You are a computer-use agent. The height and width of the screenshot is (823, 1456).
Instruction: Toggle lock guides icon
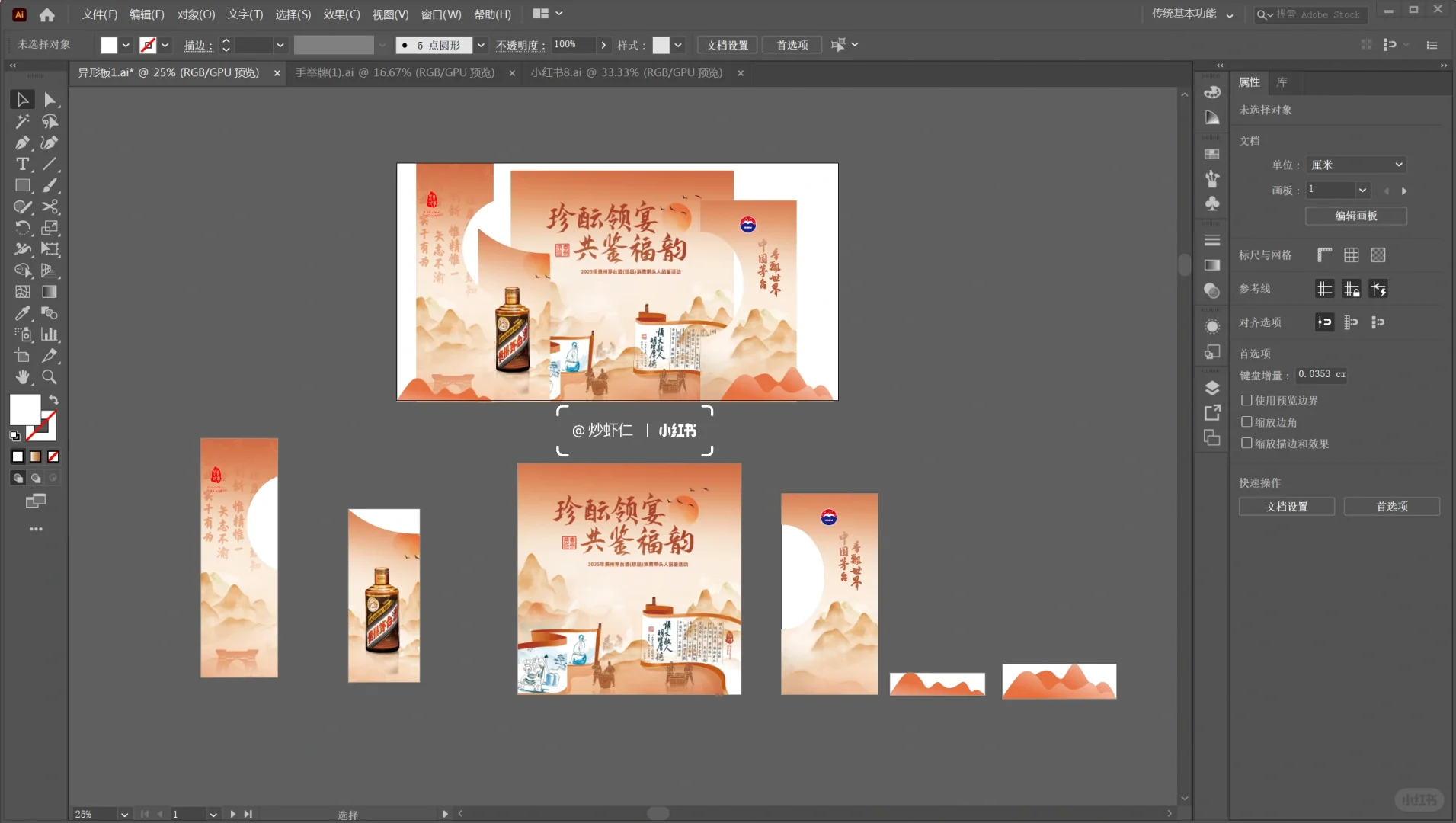point(1352,289)
